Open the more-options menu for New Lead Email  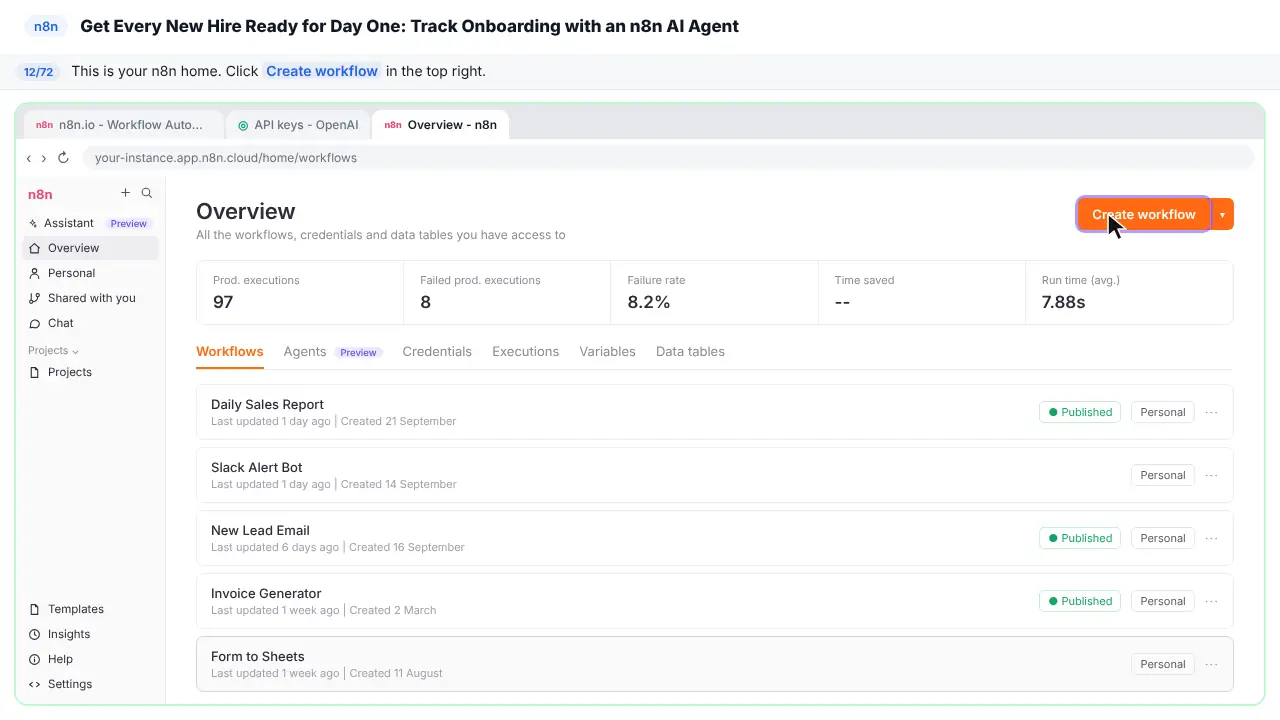(x=1211, y=538)
